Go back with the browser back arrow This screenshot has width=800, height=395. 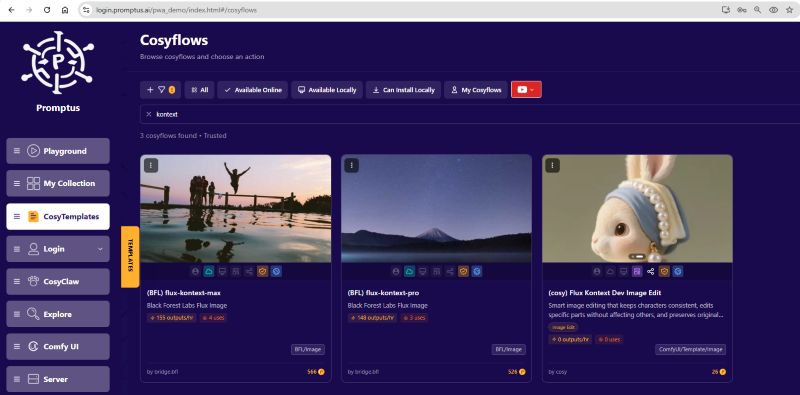pyautogui.click(x=11, y=10)
